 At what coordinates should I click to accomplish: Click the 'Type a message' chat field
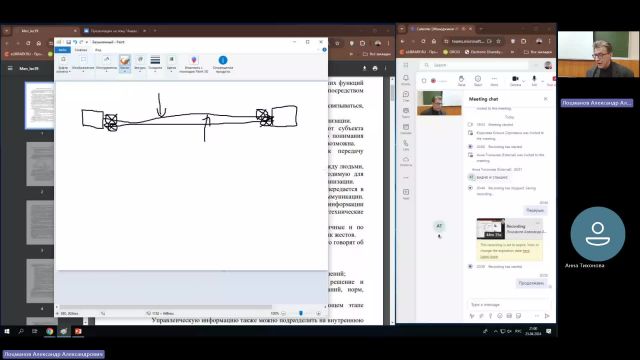click(x=509, y=304)
